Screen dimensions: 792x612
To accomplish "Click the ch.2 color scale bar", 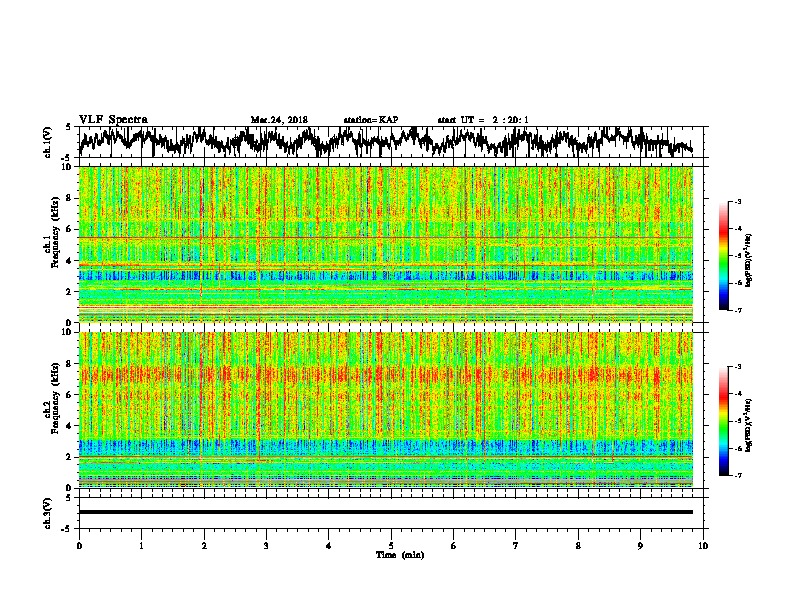I will [x=723, y=421].
